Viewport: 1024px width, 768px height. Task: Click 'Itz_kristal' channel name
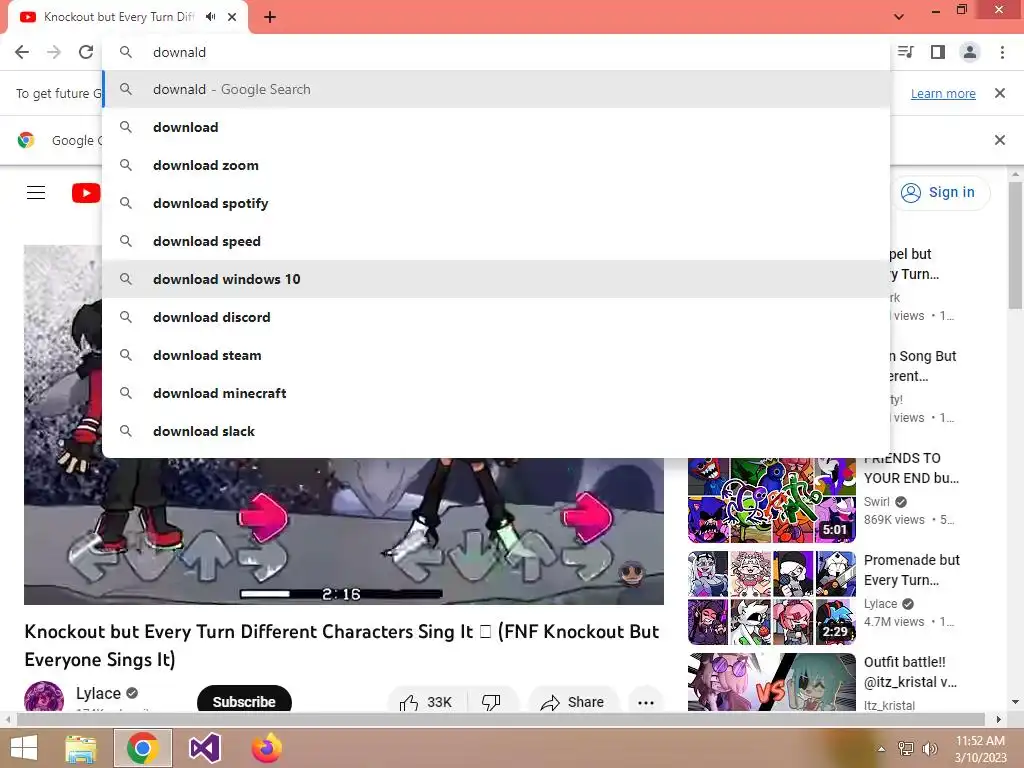(x=889, y=706)
